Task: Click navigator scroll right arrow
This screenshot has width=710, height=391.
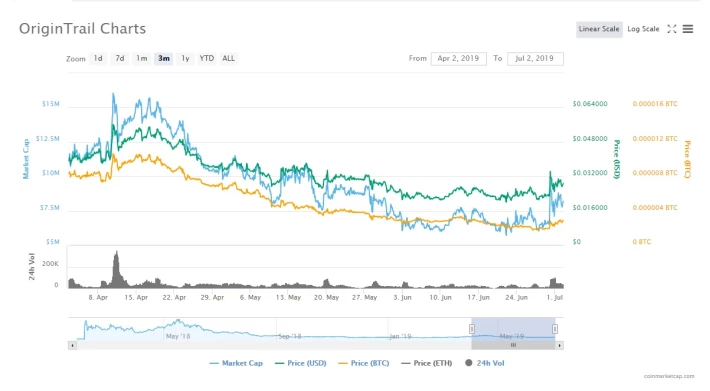Action: pyautogui.click(x=560, y=345)
